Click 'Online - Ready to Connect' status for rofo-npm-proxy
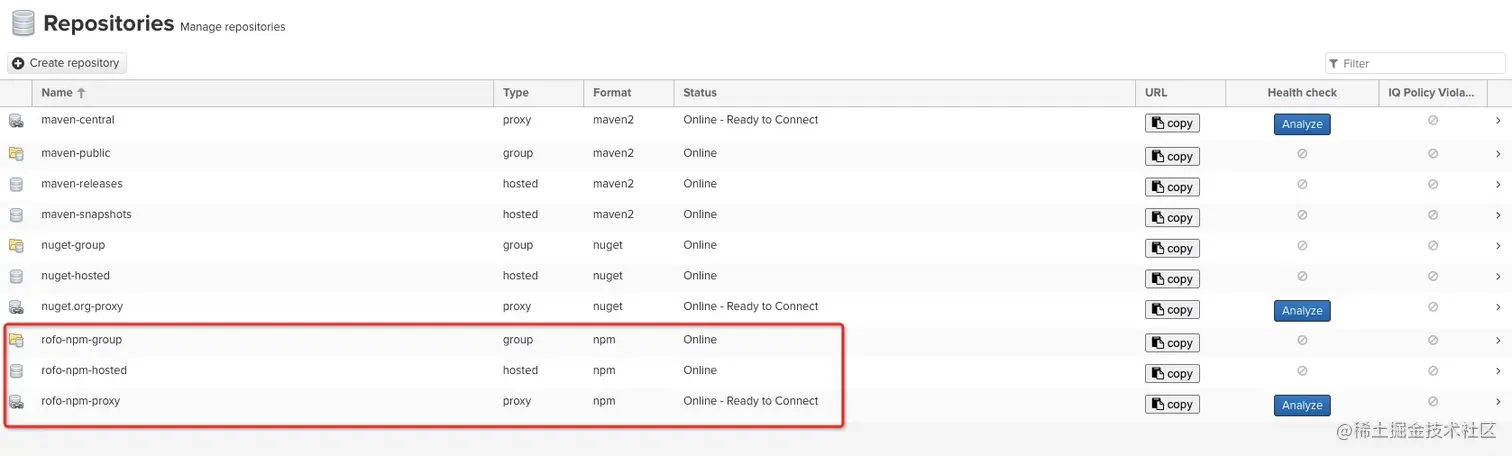The width and height of the screenshot is (1512, 456). (751, 401)
